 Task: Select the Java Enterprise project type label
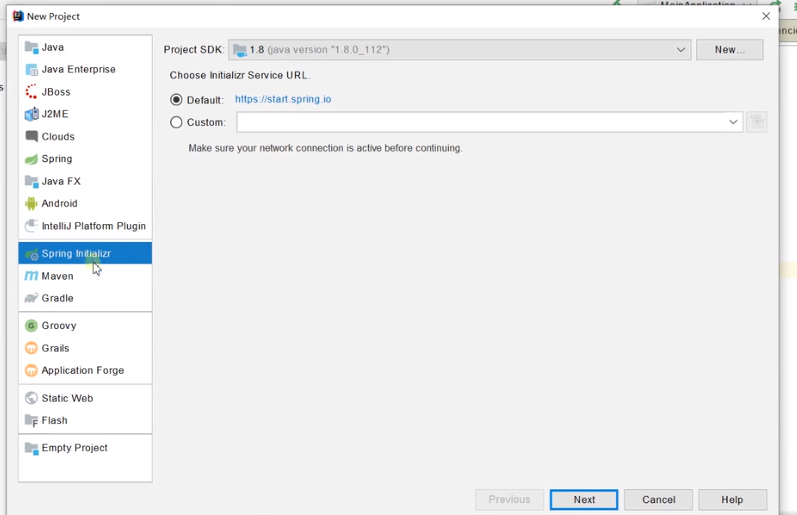(79, 69)
